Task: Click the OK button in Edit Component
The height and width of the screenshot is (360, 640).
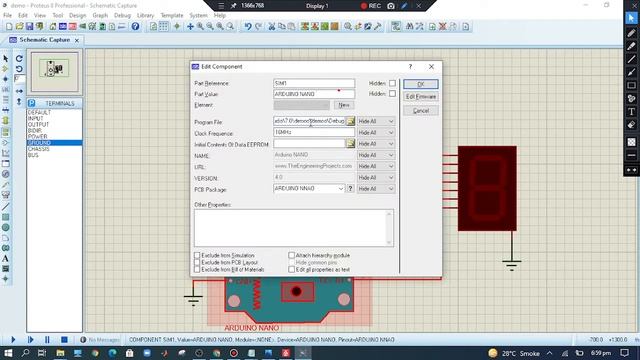Action: (420, 84)
